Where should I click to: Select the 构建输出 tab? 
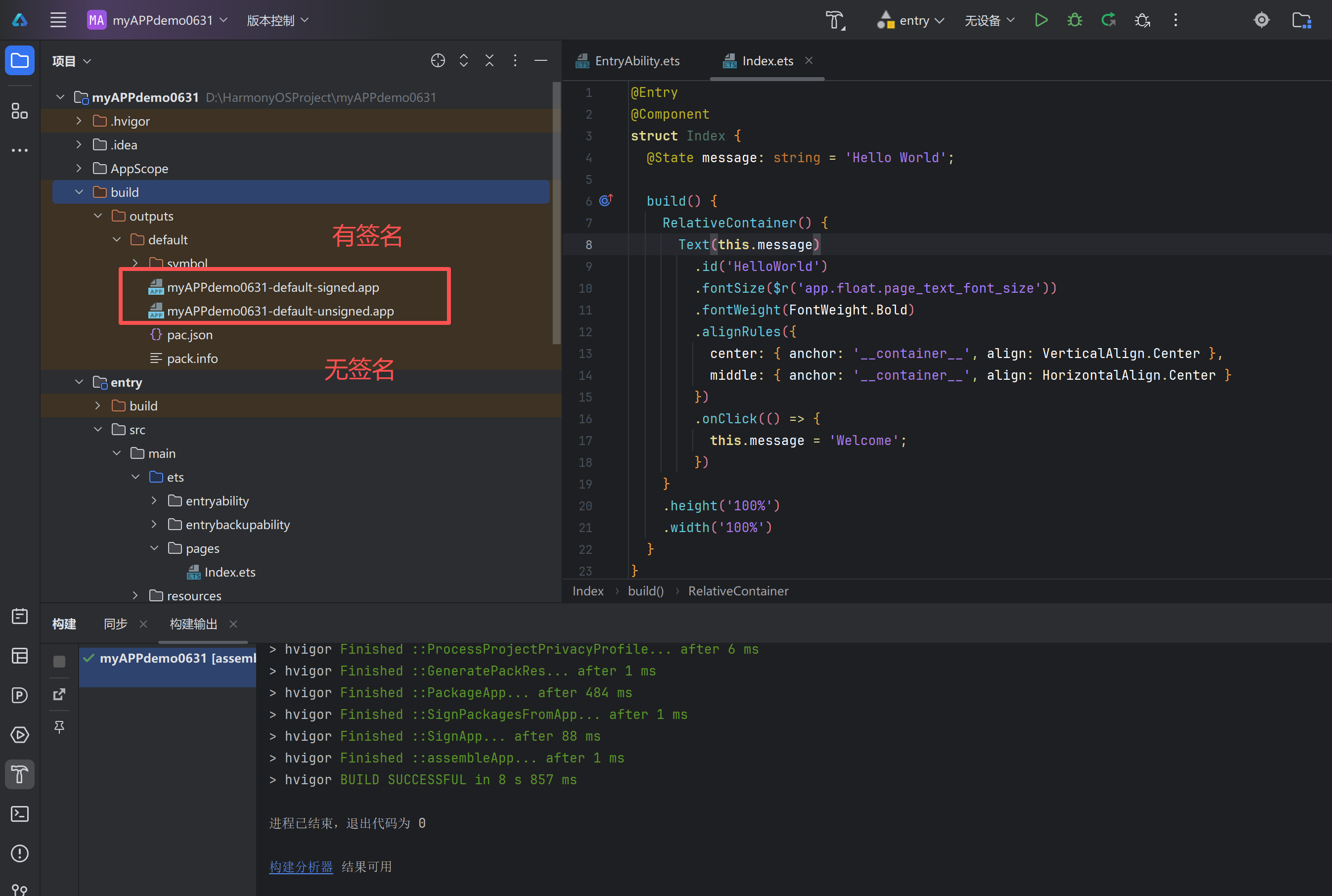tap(193, 624)
